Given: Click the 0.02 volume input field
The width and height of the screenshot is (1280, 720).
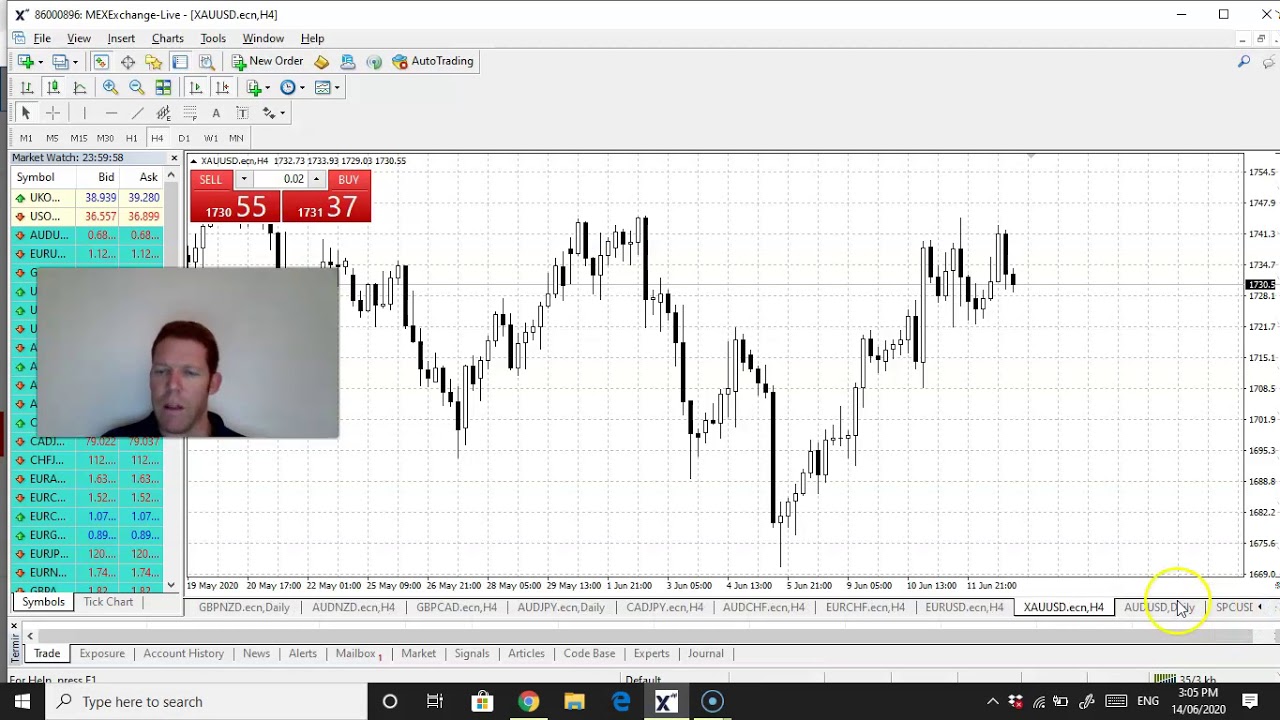Looking at the screenshot, I should 280,179.
